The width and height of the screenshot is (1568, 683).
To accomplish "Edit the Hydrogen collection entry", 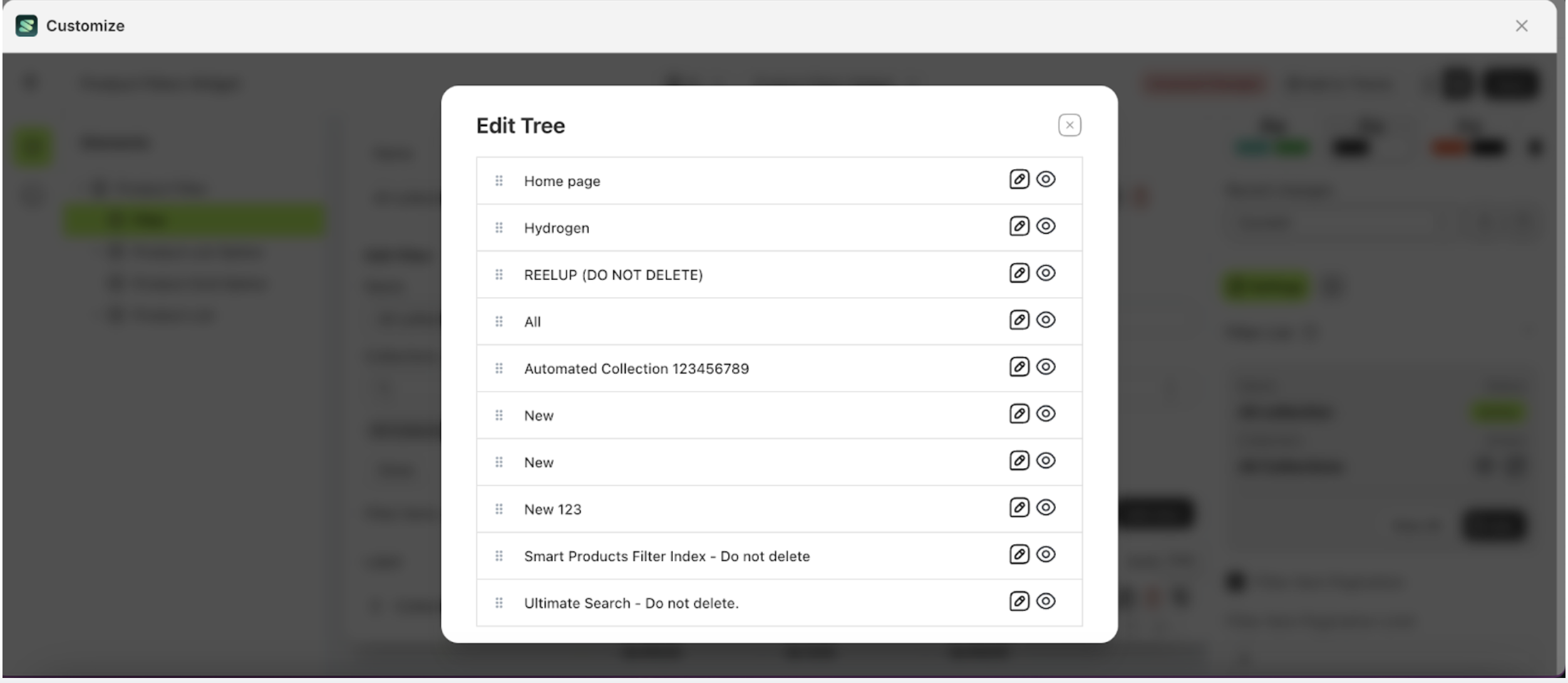I will (x=1019, y=227).
